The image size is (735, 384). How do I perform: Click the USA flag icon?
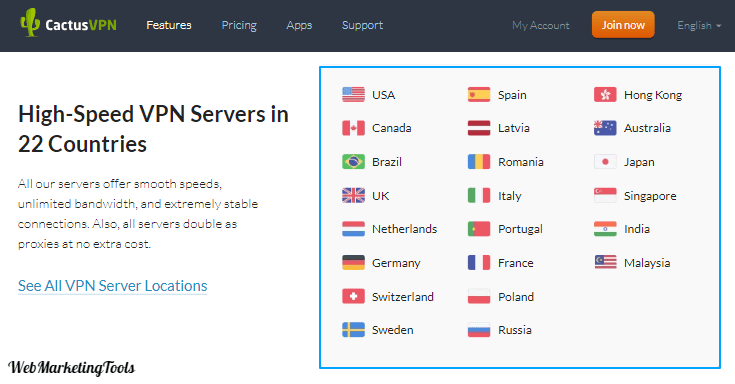tap(353, 95)
